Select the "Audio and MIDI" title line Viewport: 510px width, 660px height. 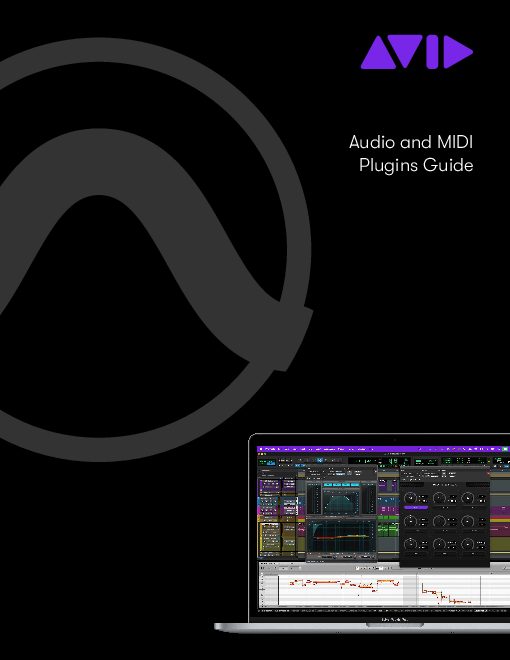tap(411, 142)
